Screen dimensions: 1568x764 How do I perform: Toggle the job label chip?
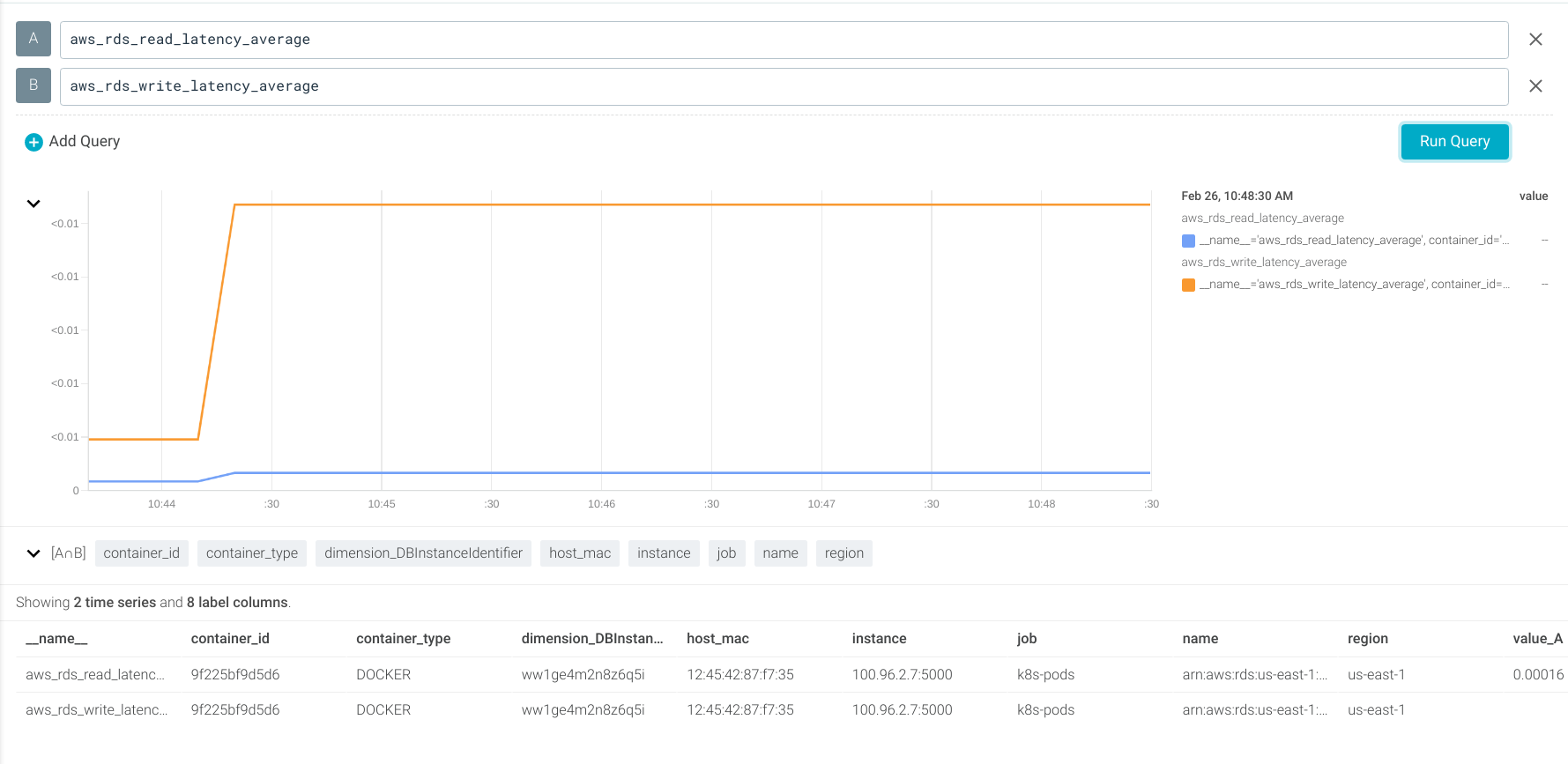(x=726, y=553)
